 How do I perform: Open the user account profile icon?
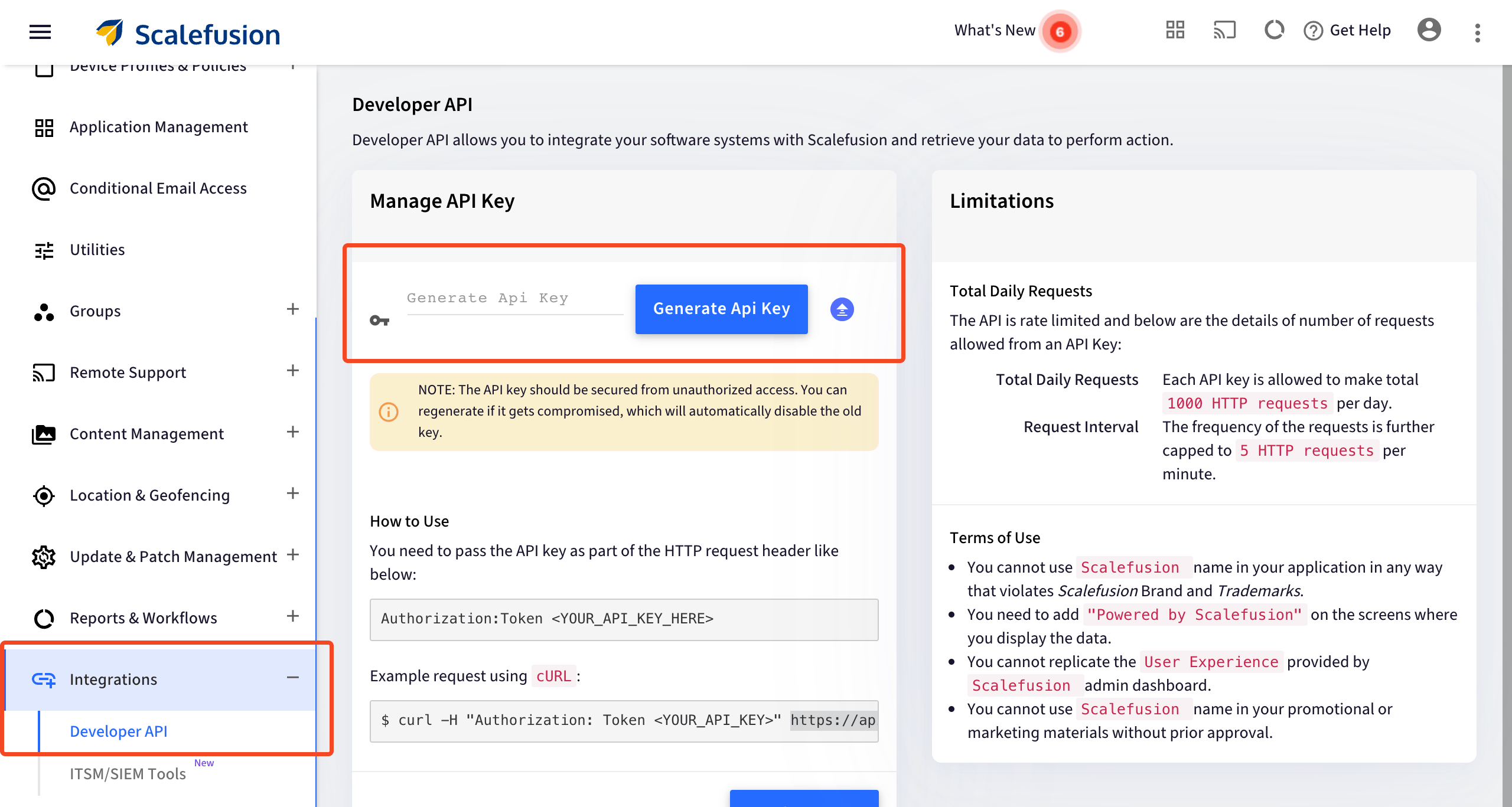[1429, 30]
